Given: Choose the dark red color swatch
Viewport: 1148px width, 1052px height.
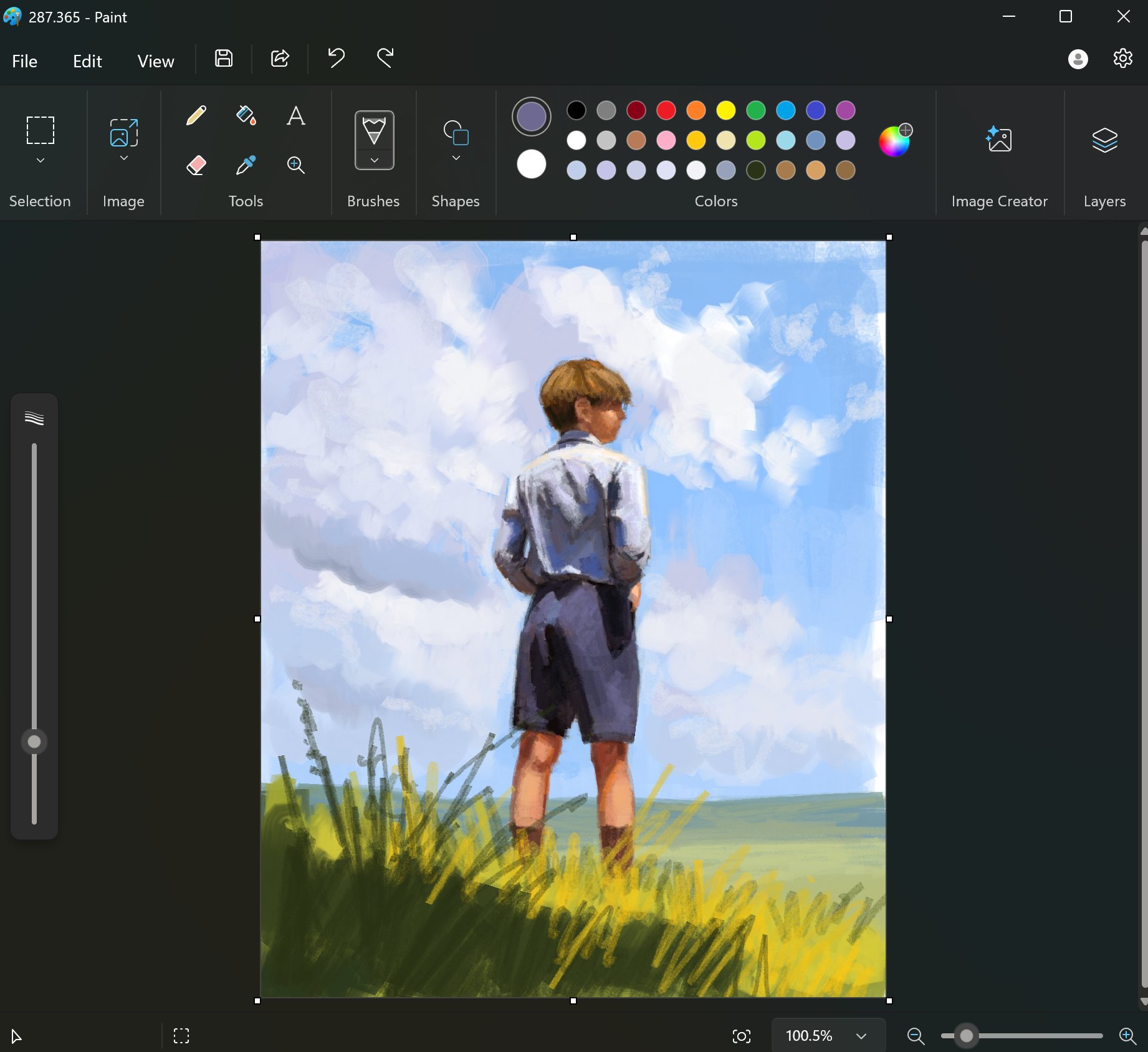Looking at the screenshot, I should pyautogui.click(x=636, y=110).
